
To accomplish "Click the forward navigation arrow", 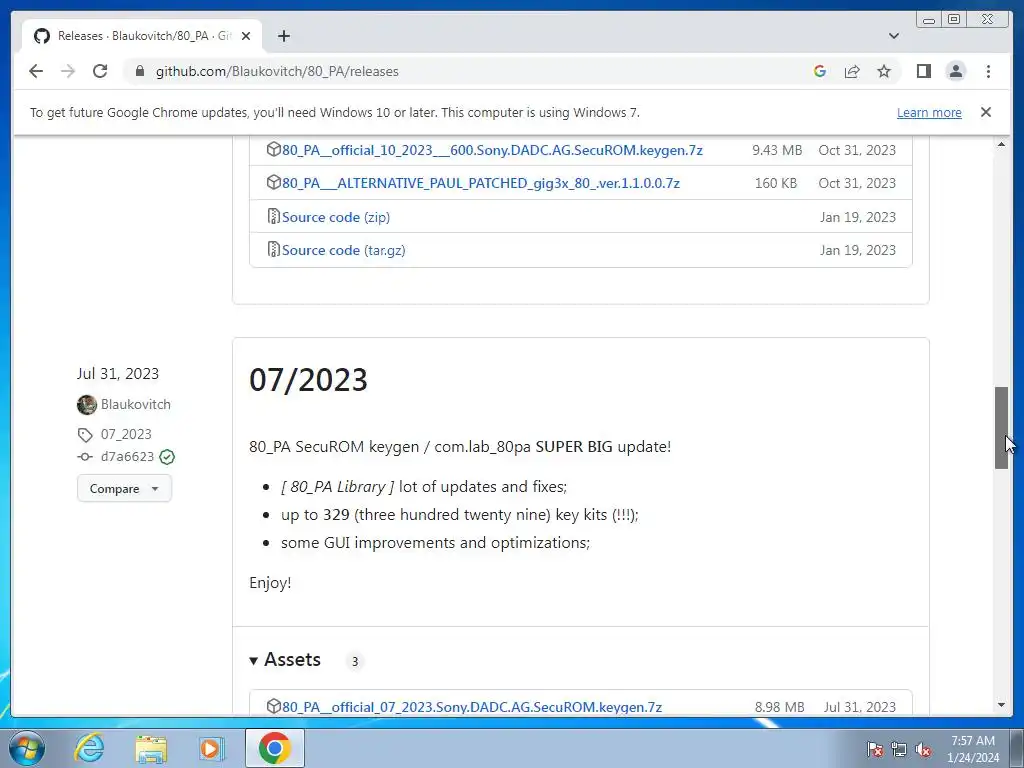I will pos(68,71).
